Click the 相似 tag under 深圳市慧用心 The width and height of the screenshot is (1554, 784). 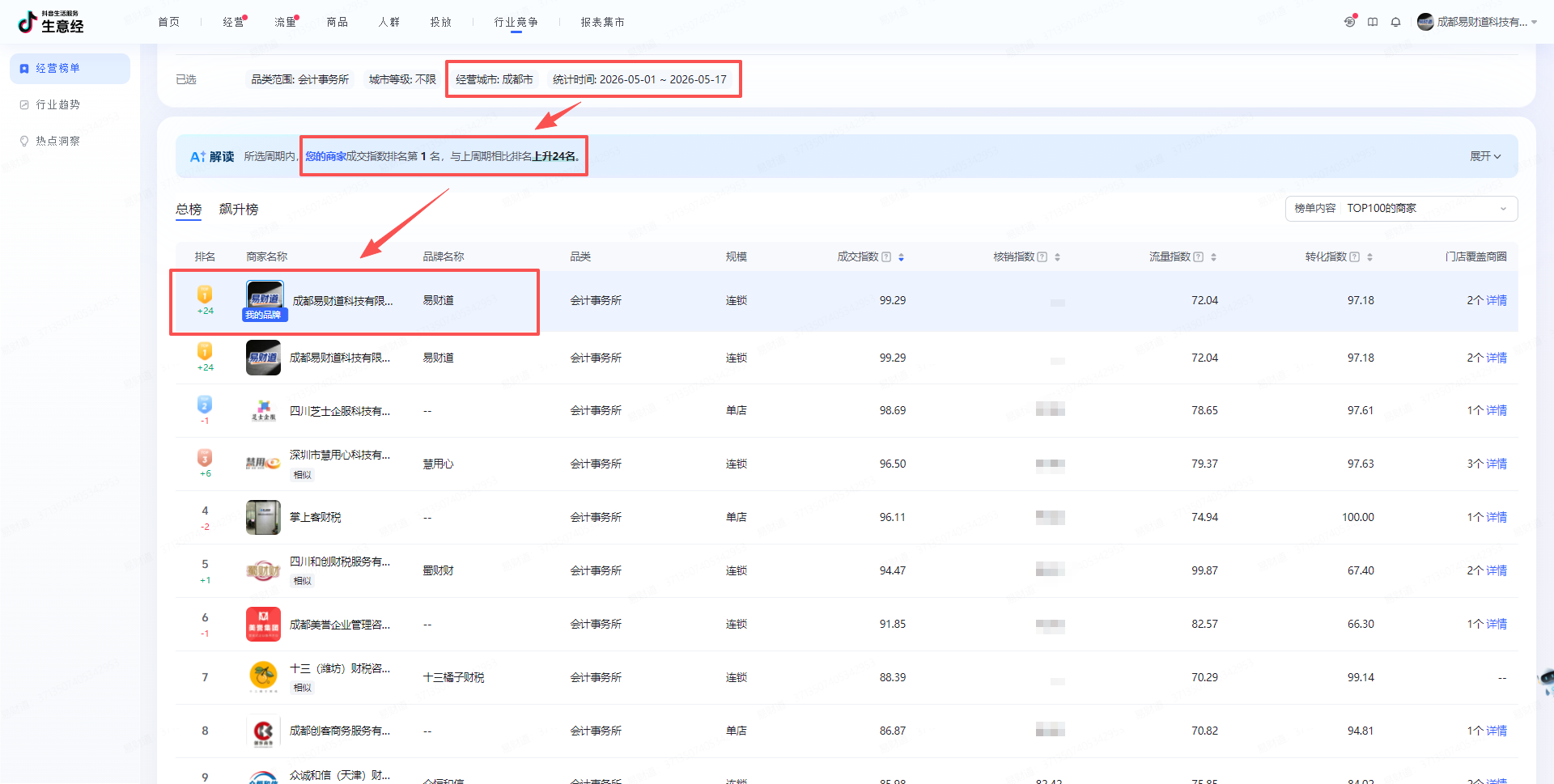click(303, 475)
